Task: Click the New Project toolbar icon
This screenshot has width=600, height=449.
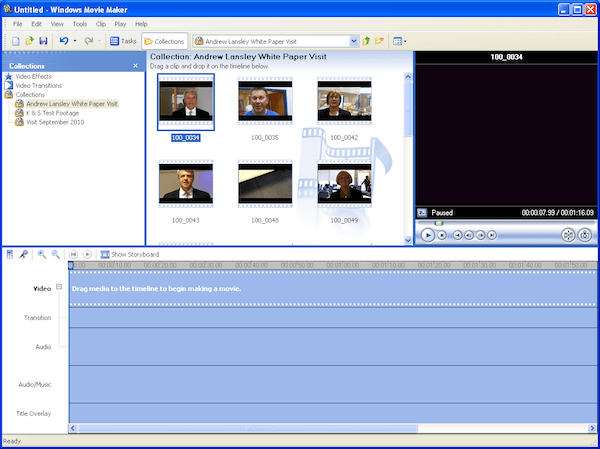Action: (16, 41)
